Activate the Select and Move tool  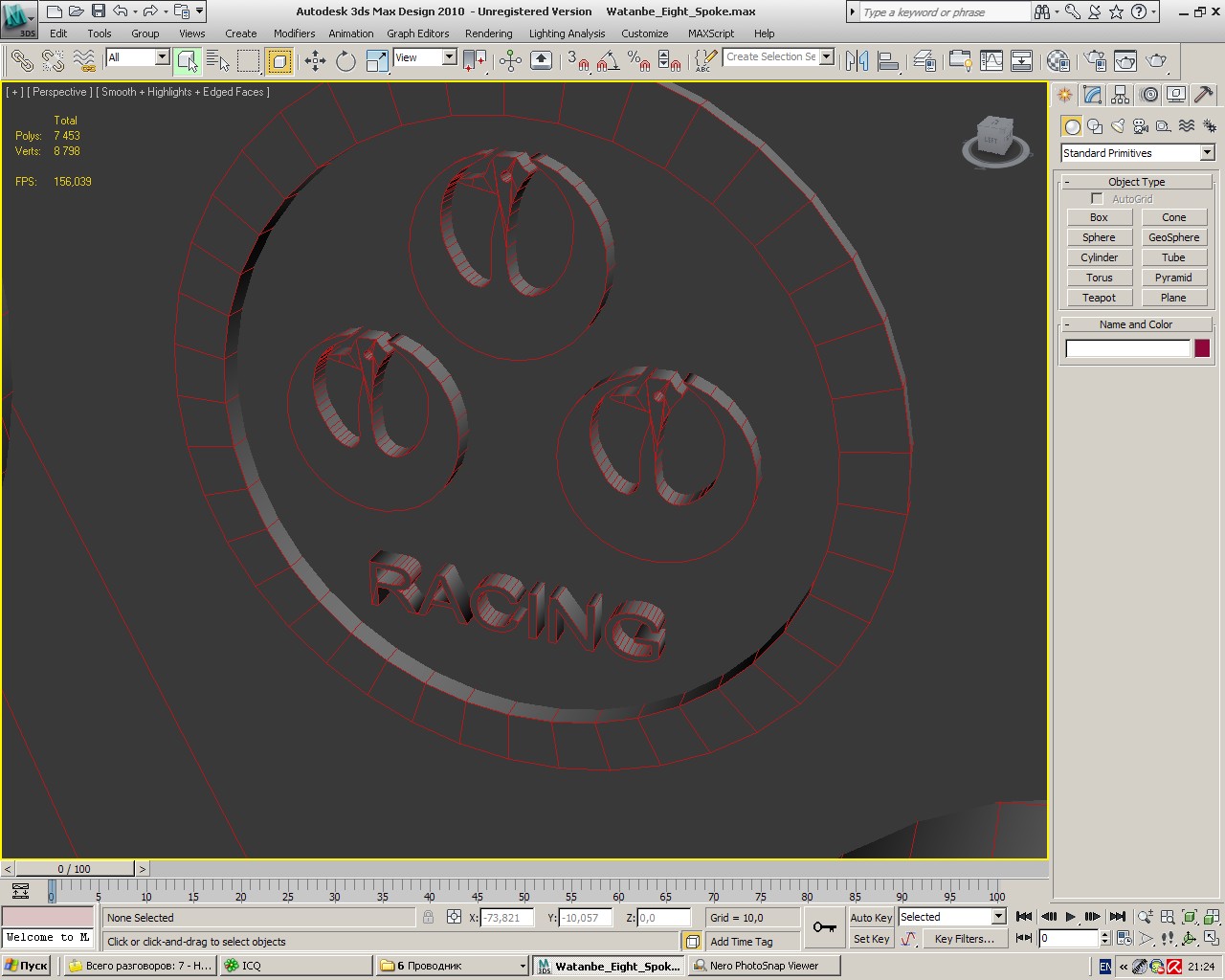pyautogui.click(x=315, y=61)
